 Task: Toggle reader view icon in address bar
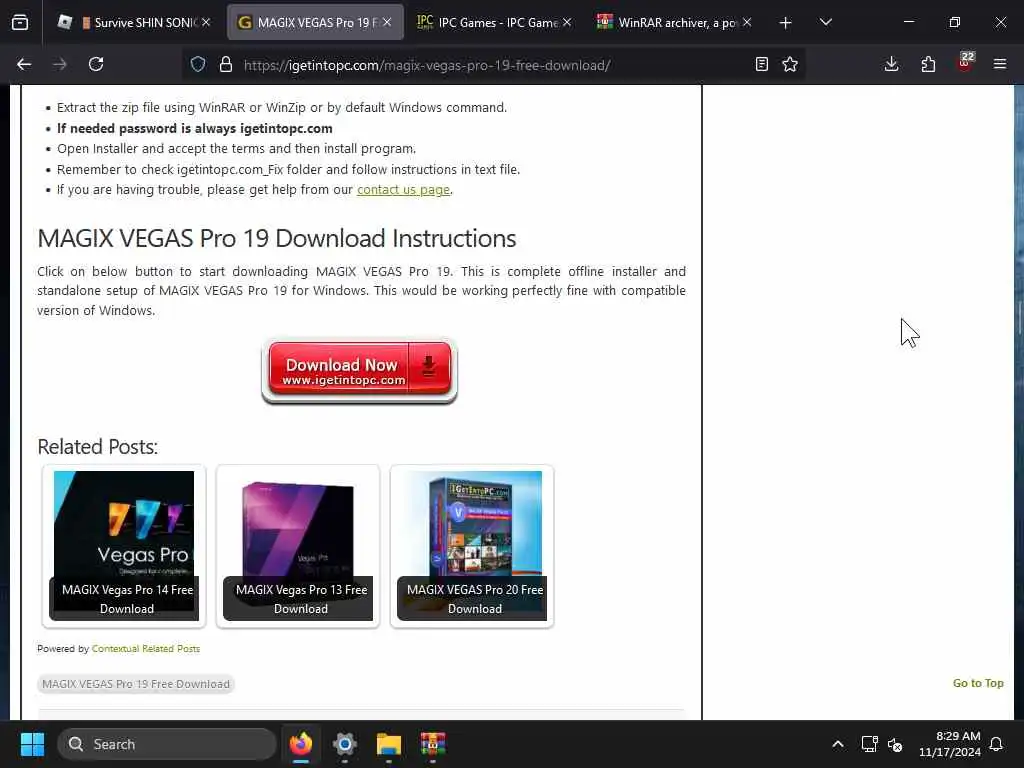point(761,64)
